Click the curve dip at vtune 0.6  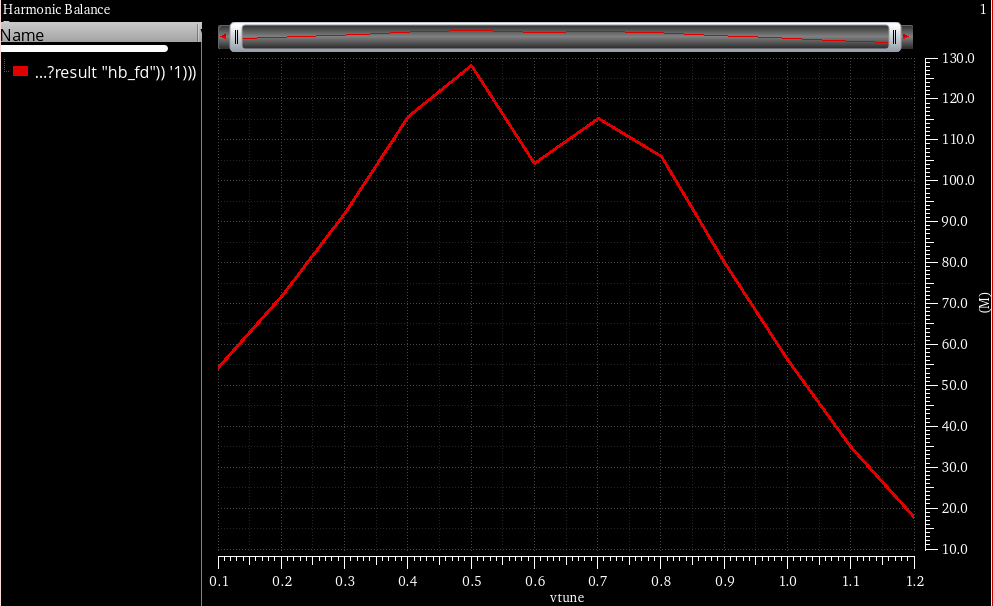click(534, 163)
